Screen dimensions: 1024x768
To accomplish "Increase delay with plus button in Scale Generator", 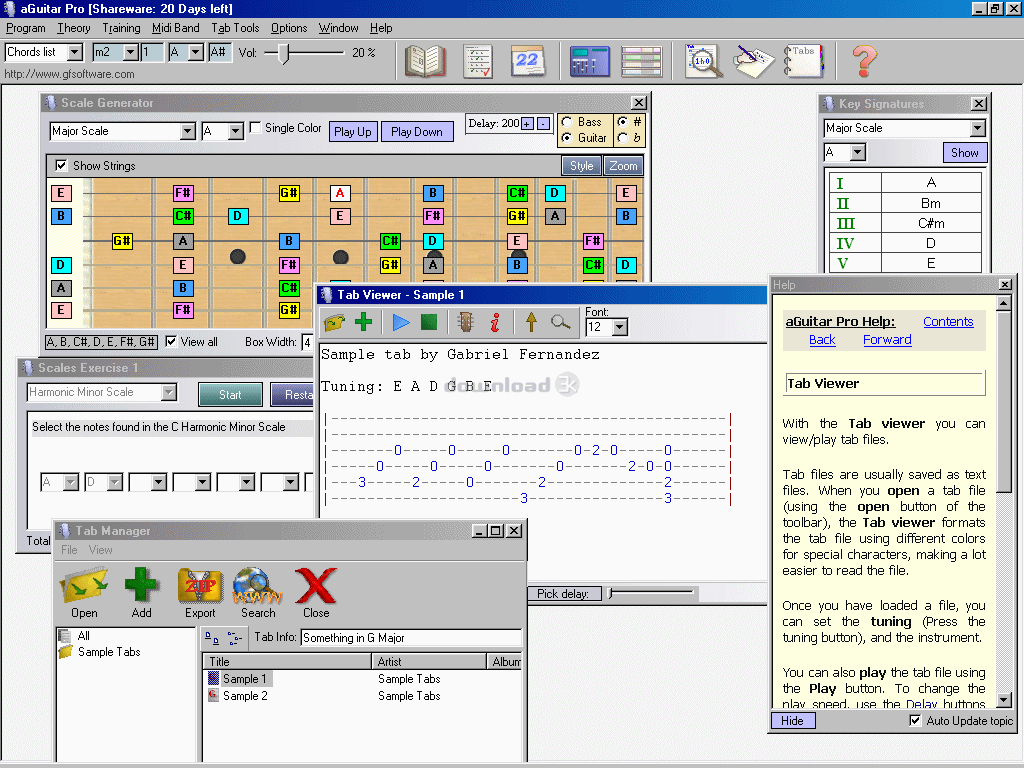I will point(528,123).
